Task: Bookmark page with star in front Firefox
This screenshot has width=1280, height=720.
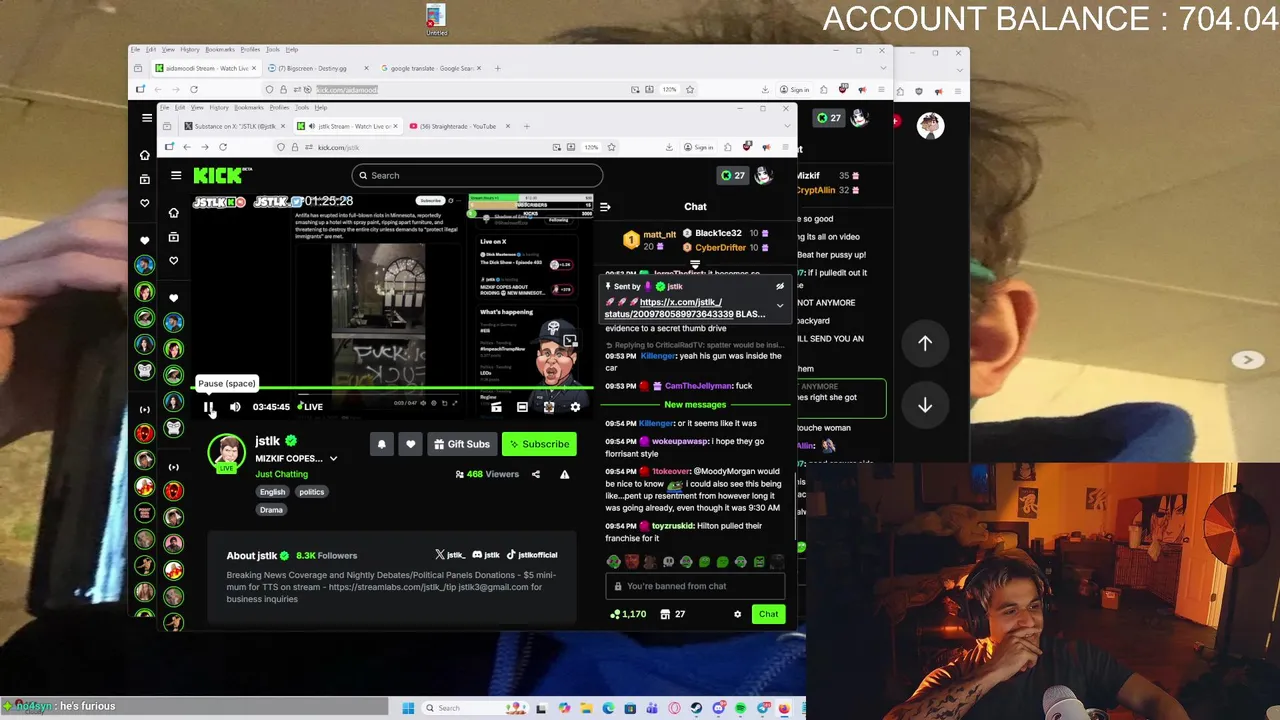Action: [611, 147]
